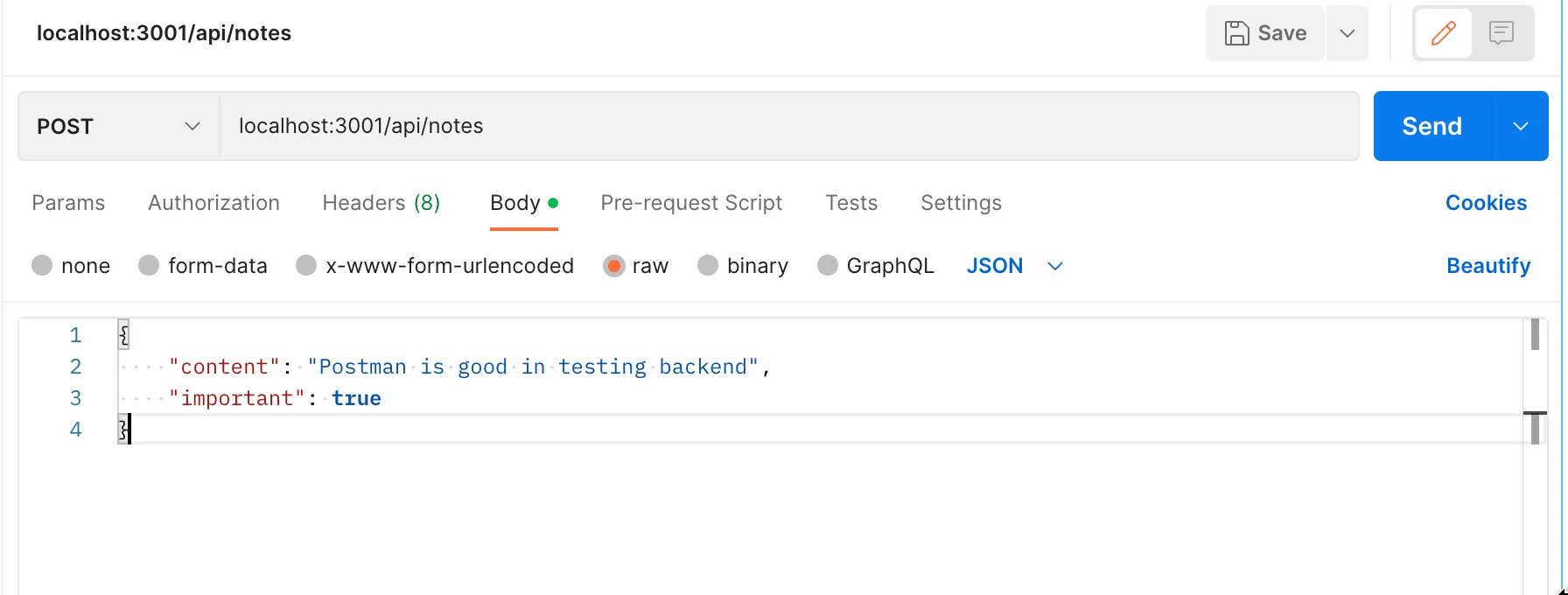The height and width of the screenshot is (595, 1568).
Task: Open the Pre-request Script tab
Action: pyautogui.click(x=691, y=203)
